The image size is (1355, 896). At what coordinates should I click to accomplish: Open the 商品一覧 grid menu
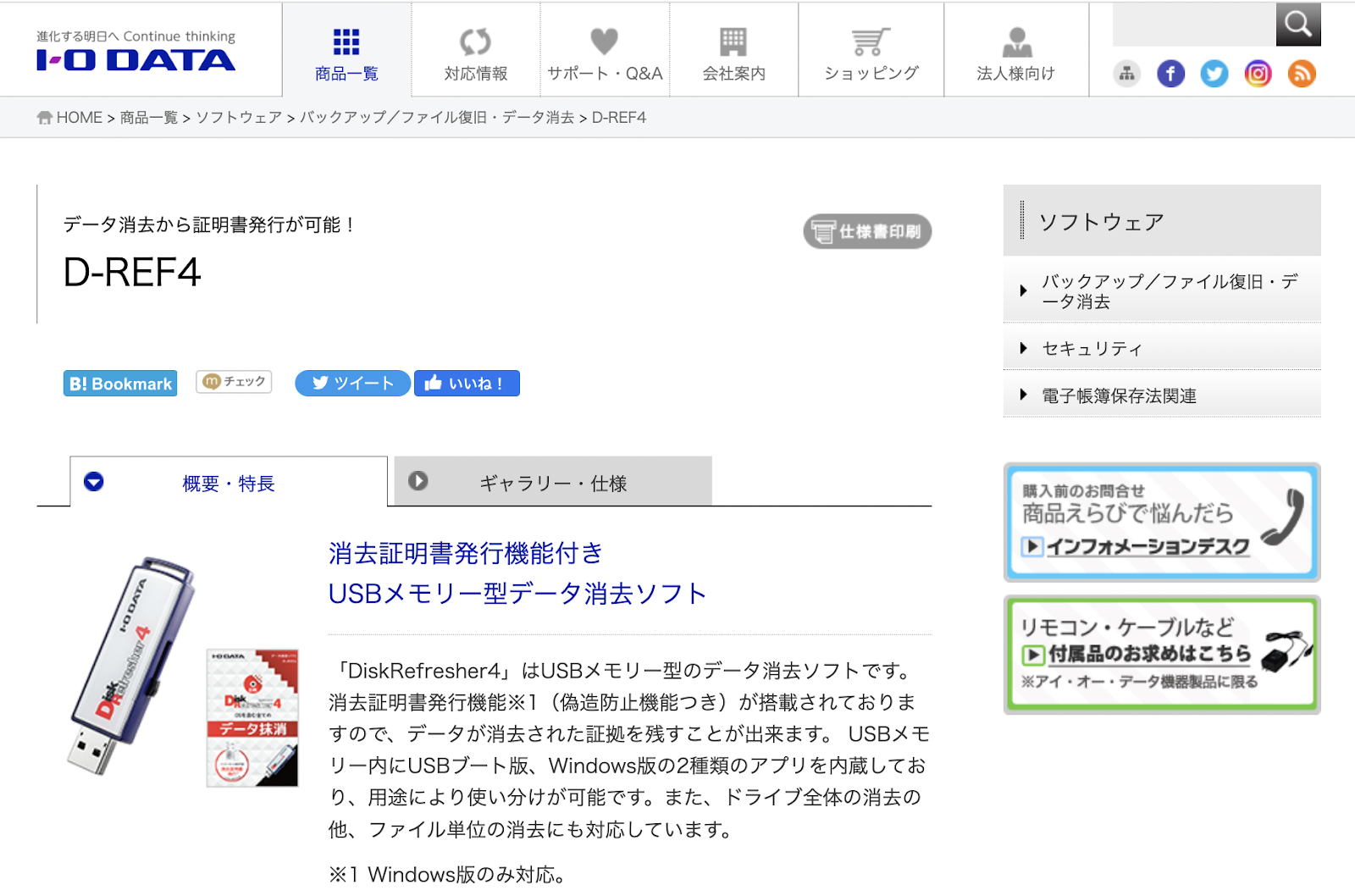346,51
